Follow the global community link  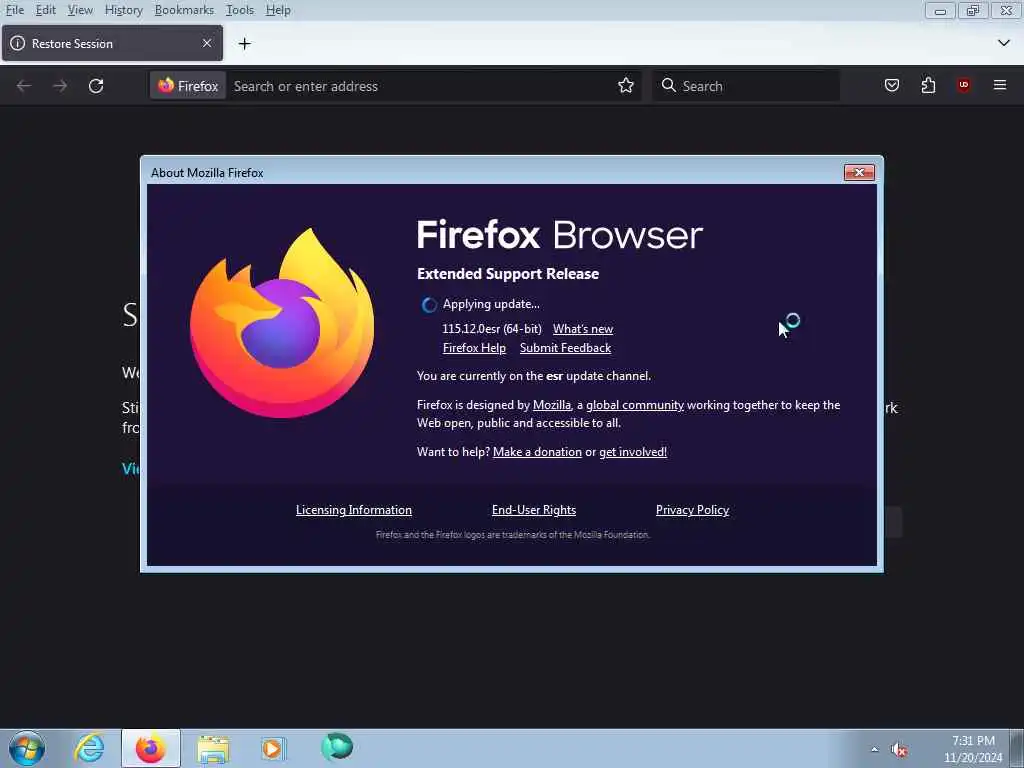point(635,405)
